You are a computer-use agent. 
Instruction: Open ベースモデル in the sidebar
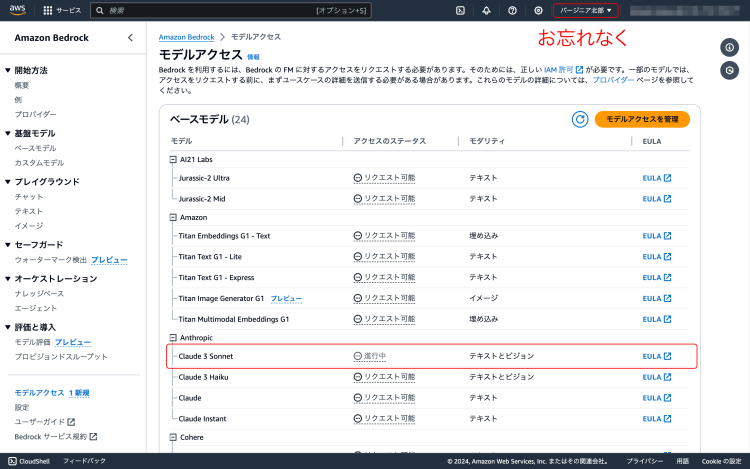tap(35, 148)
